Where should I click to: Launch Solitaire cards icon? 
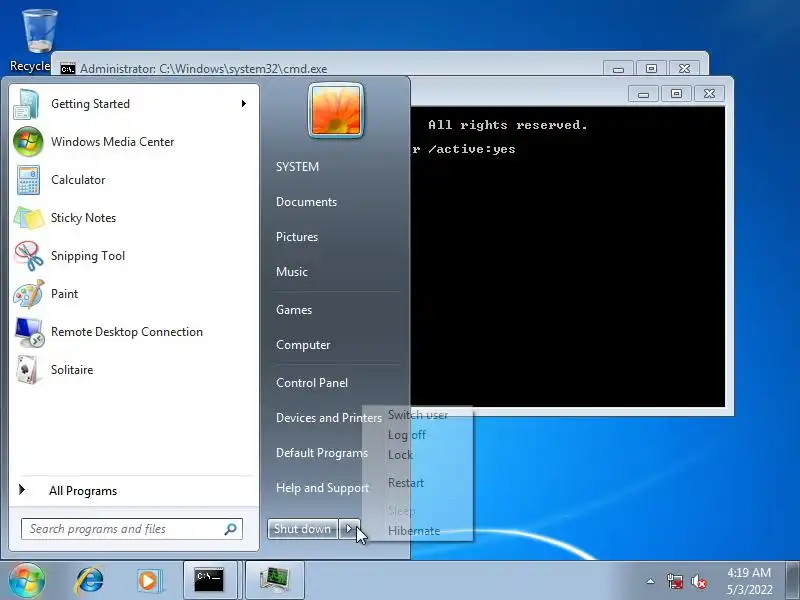point(28,370)
